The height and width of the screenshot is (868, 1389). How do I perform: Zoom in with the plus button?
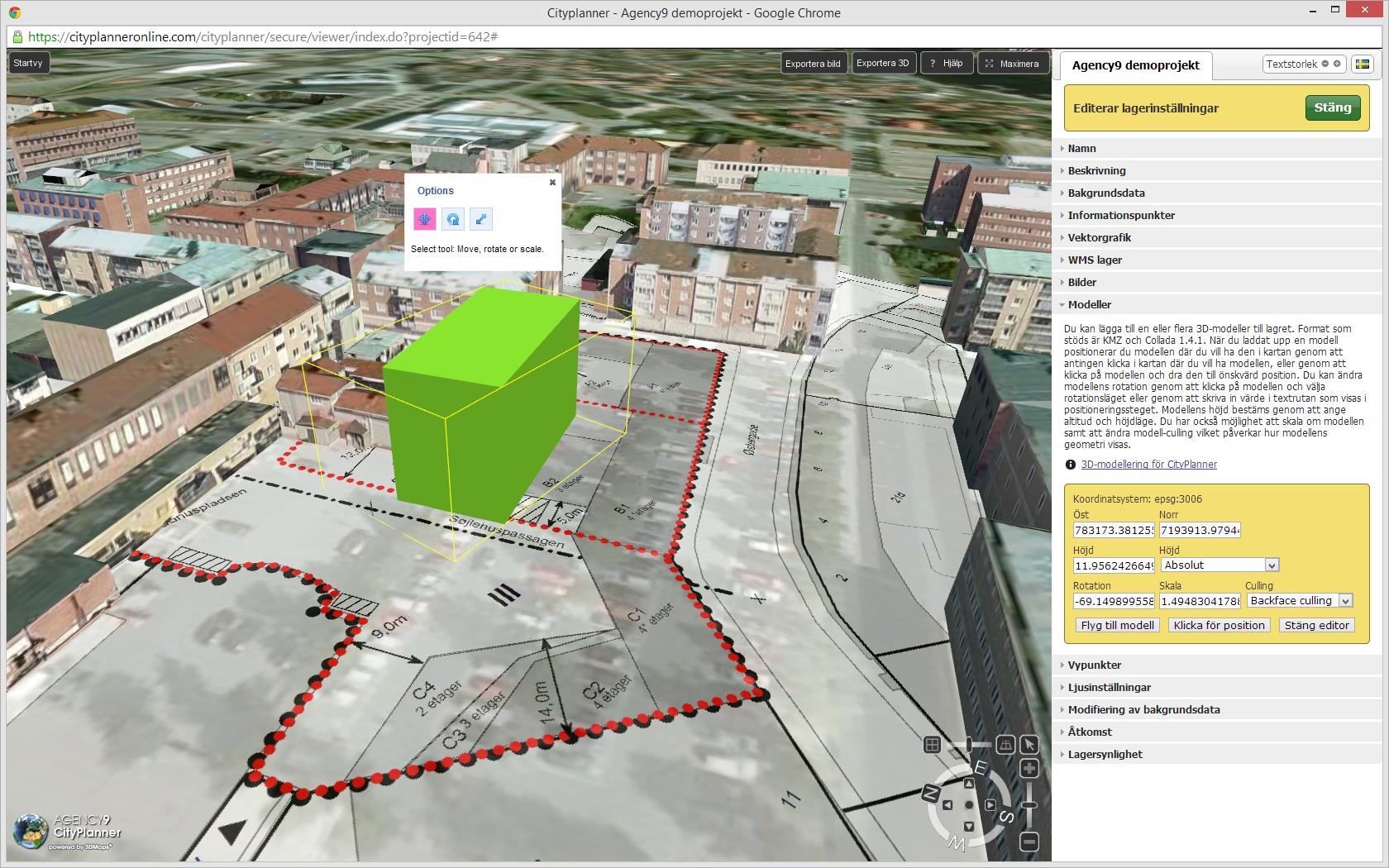click(1029, 768)
